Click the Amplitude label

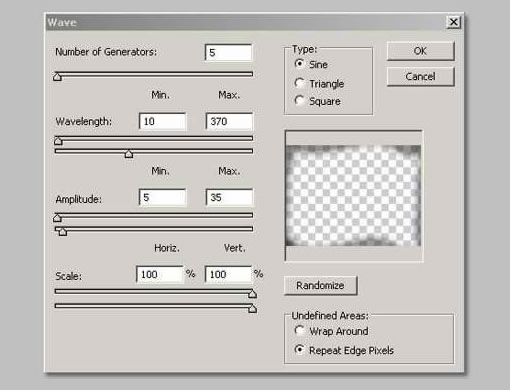pyautogui.click(x=79, y=199)
